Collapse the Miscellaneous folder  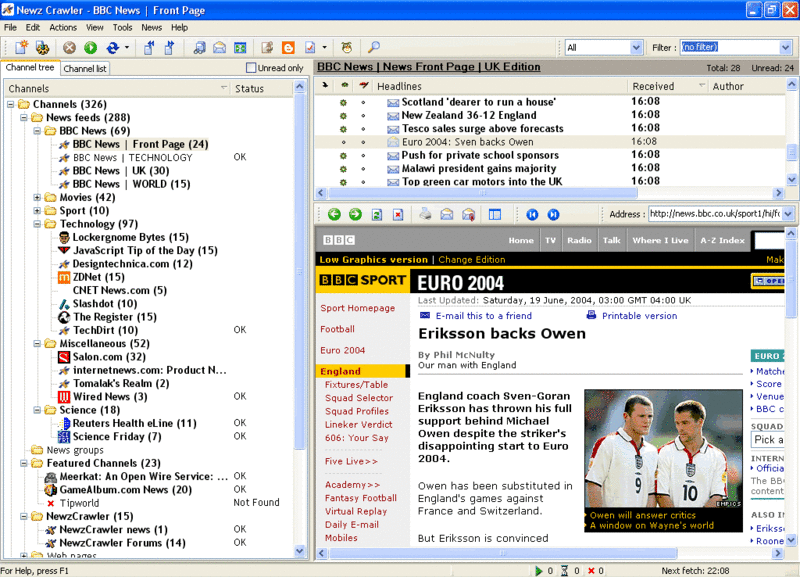click(x=37, y=344)
